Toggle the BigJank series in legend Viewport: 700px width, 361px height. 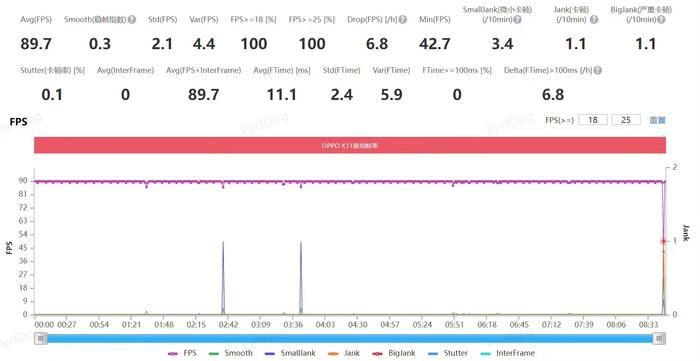394,353
